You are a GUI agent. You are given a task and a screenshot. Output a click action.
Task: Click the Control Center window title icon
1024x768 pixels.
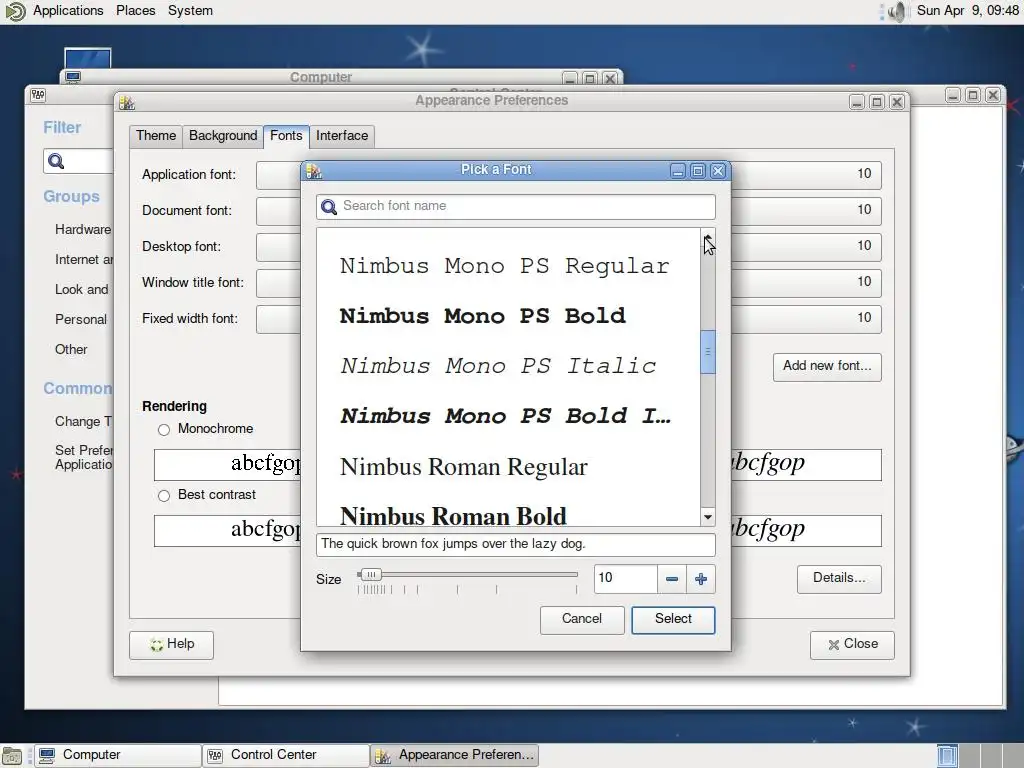38,95
